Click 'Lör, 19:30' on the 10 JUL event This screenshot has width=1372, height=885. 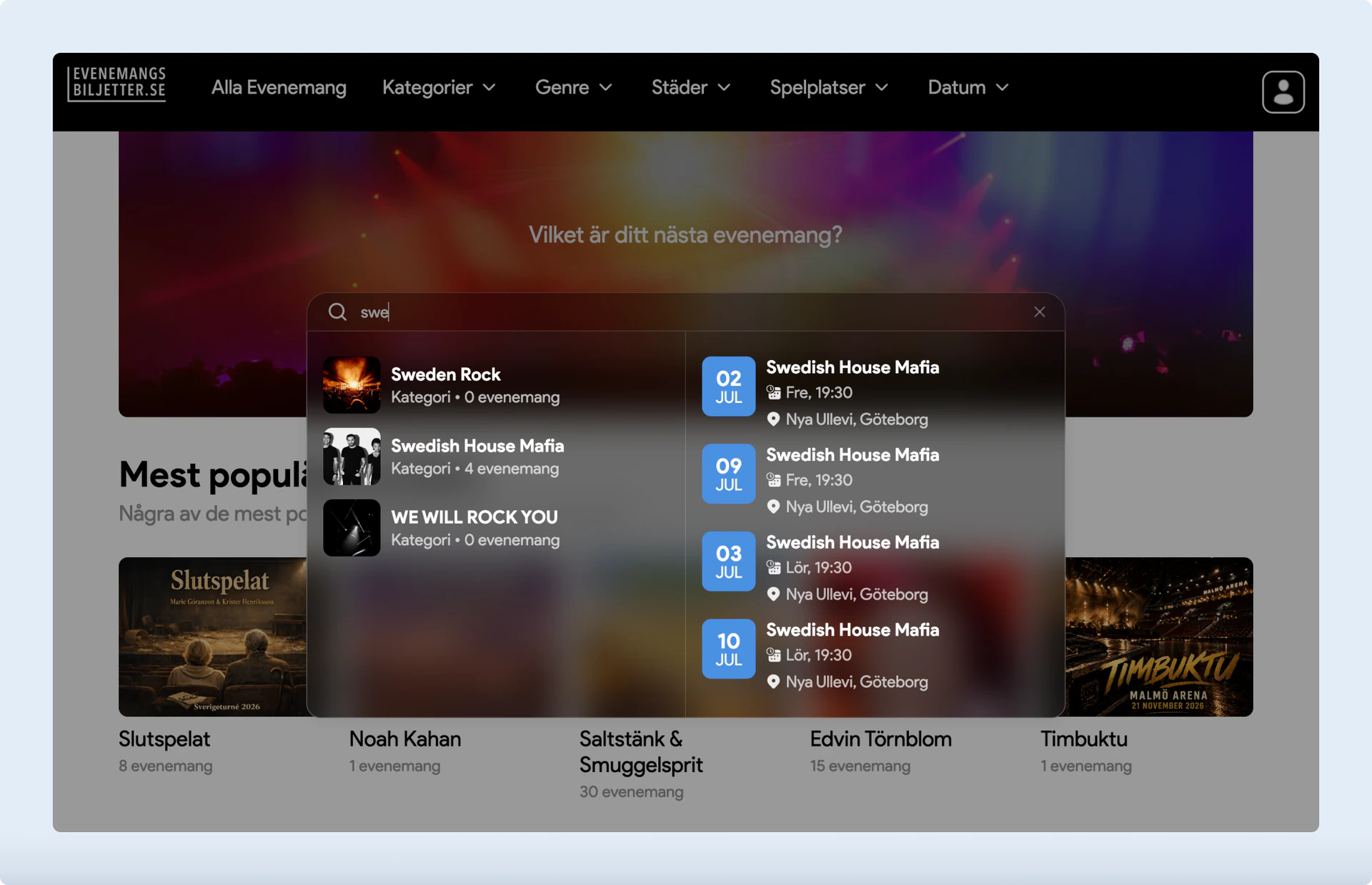pyautogui.click(x=819, y=655)
